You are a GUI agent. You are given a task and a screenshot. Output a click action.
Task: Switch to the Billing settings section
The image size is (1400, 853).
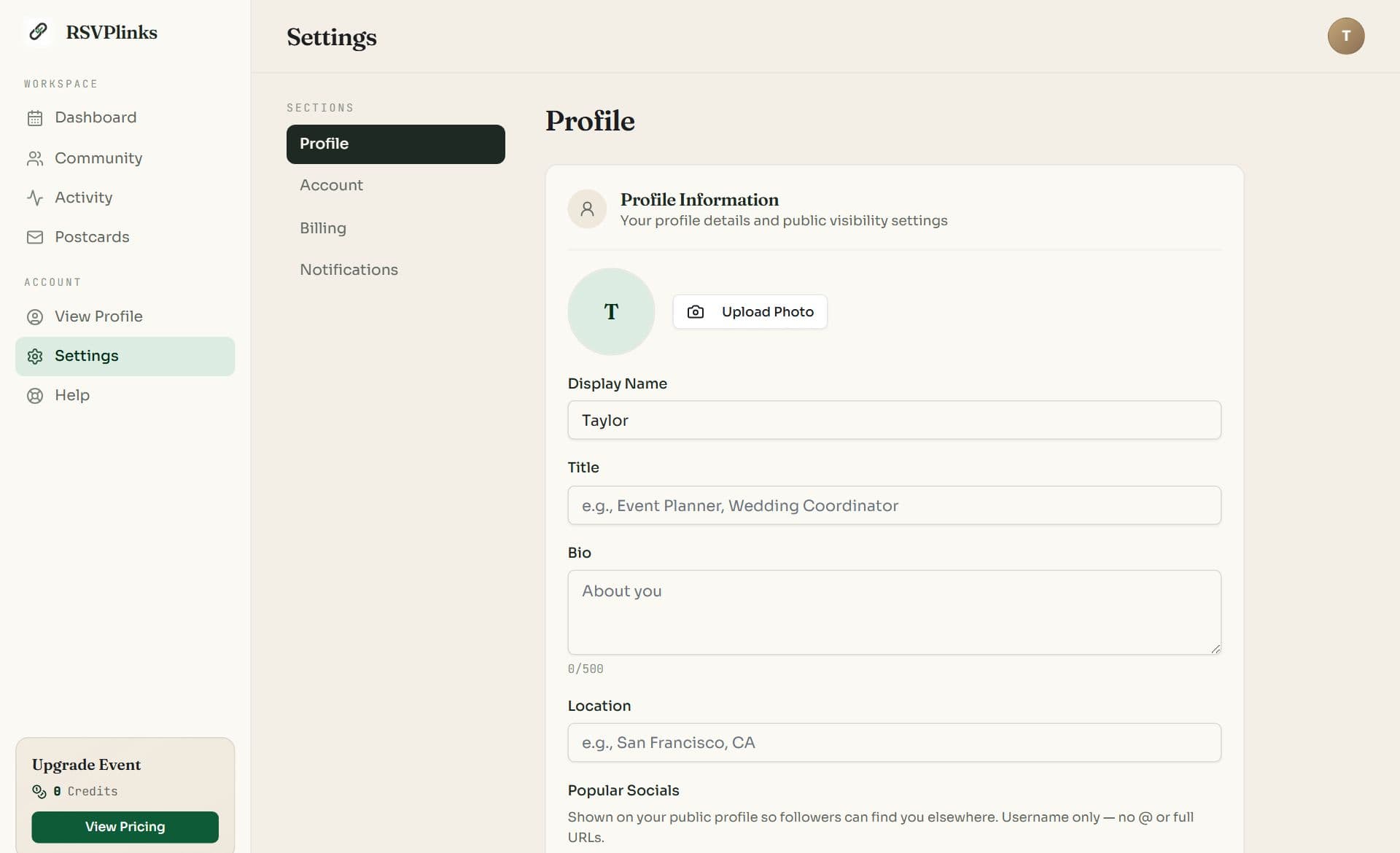tap(395, 228)
